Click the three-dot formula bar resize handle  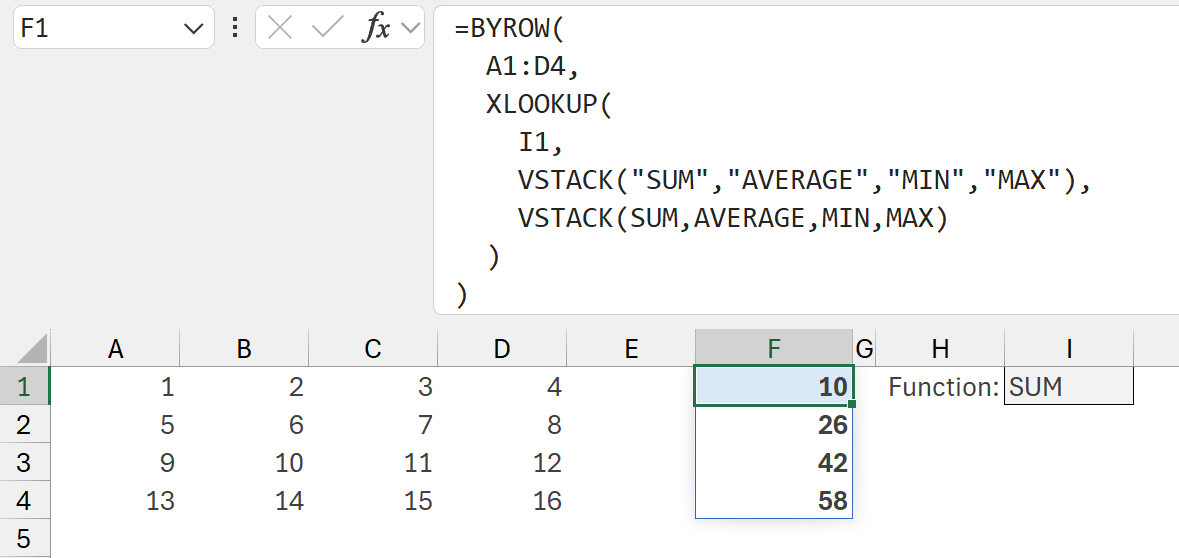pos(235,29)
